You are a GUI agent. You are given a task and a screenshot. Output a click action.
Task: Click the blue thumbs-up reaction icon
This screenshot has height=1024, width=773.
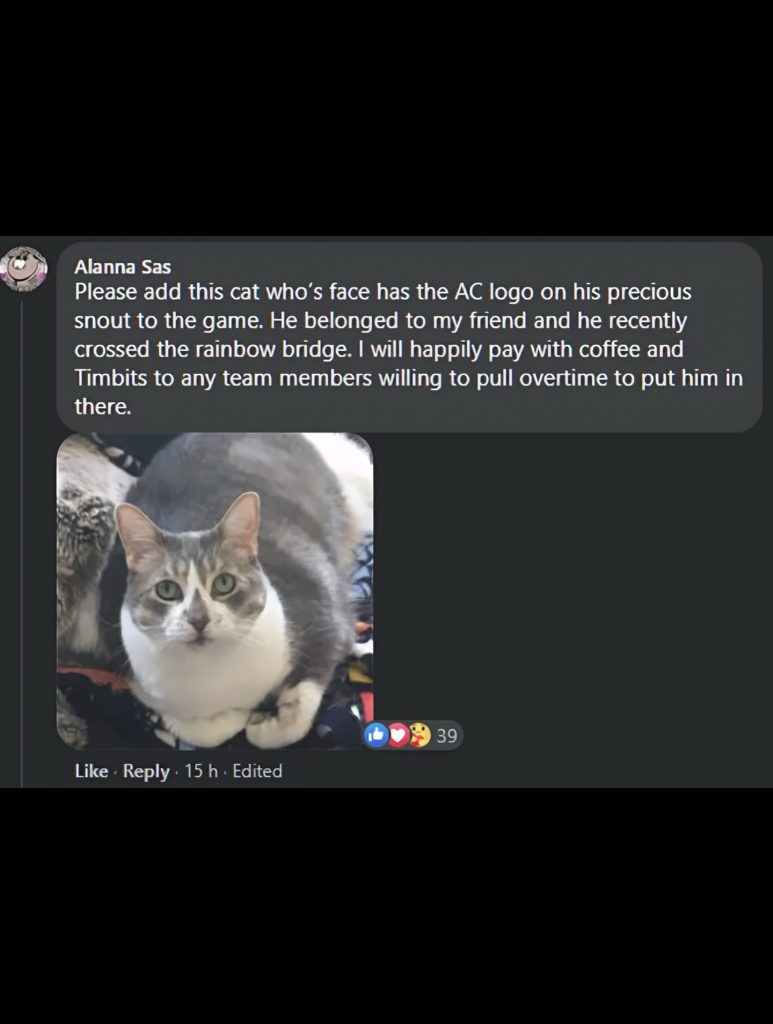[376, 735]
